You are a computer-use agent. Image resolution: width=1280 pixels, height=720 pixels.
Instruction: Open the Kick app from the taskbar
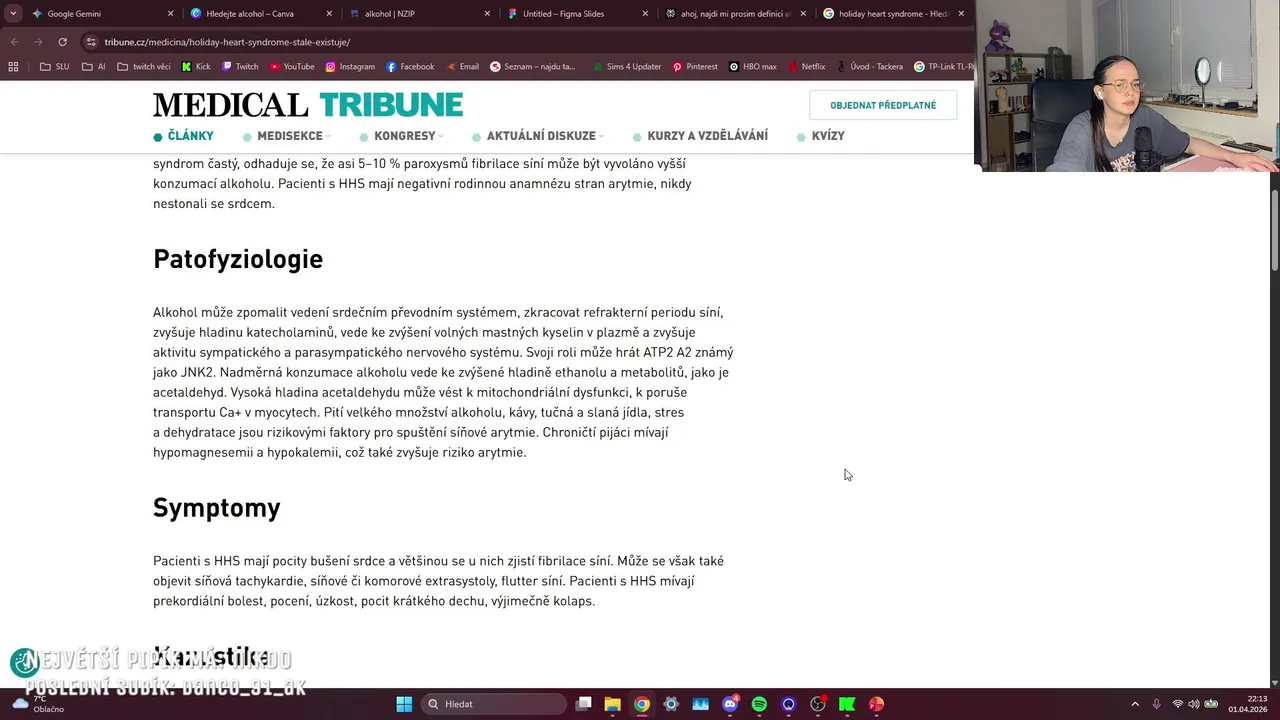(x=847, y=704)
